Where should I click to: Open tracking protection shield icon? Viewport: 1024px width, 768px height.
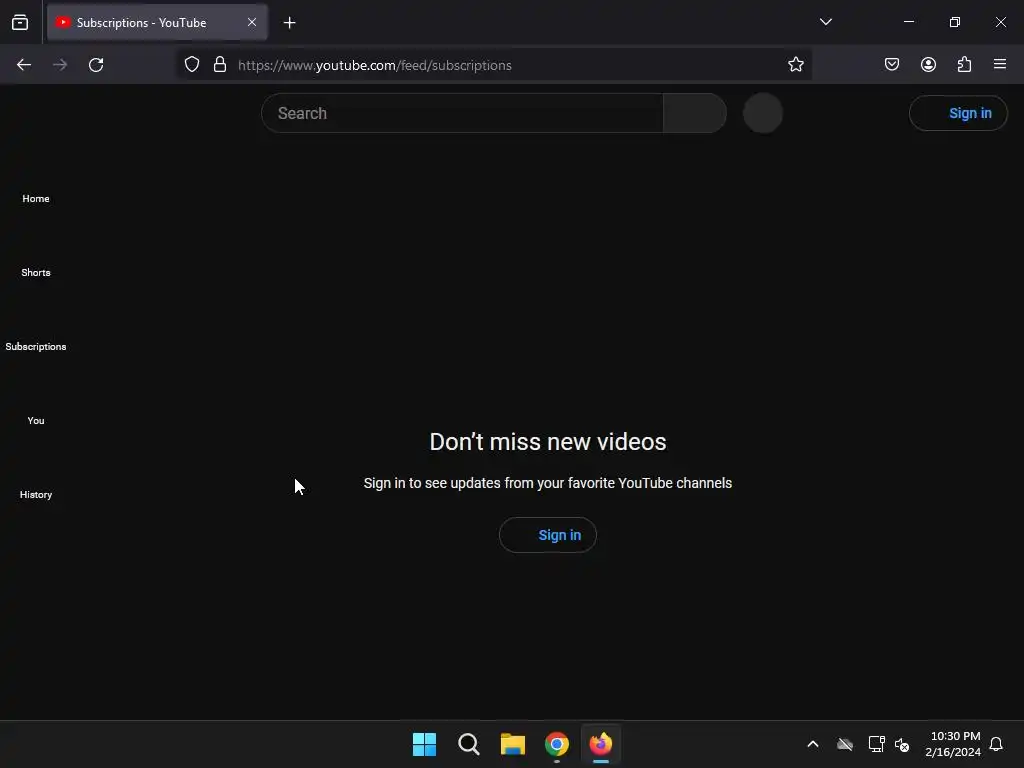coord(191,65)
